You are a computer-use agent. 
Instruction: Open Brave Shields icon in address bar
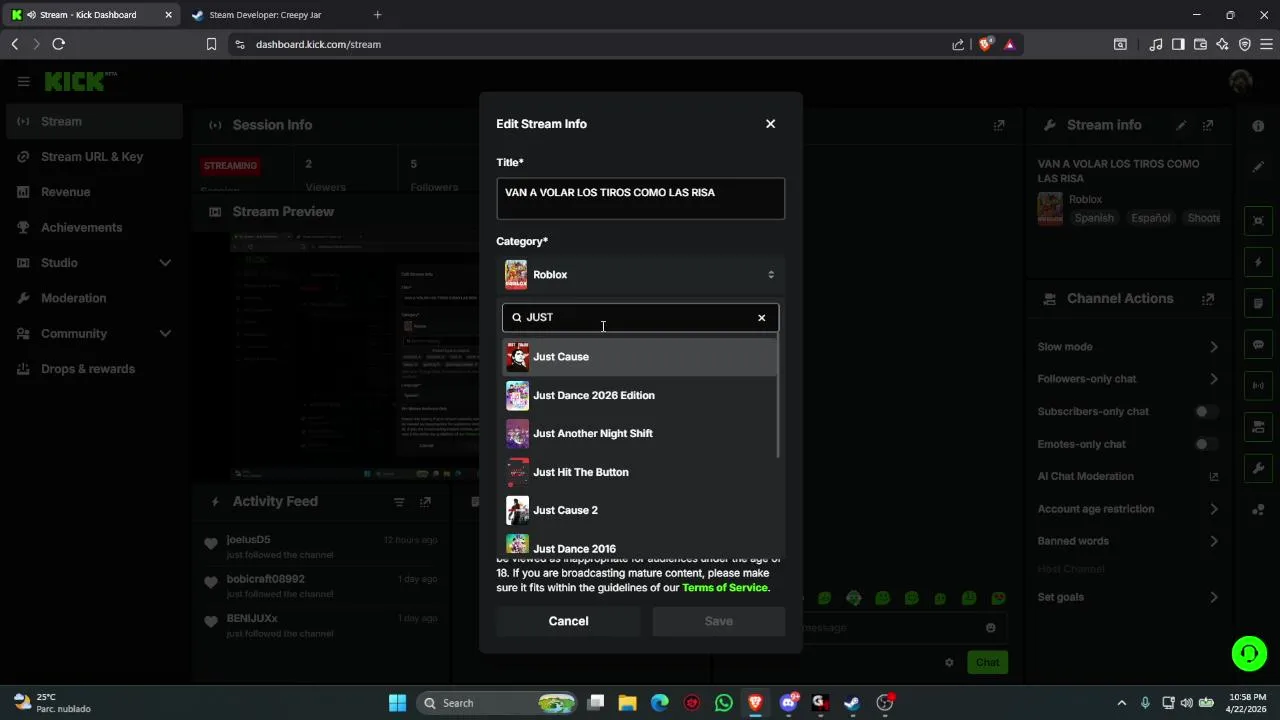coord(985,44)
